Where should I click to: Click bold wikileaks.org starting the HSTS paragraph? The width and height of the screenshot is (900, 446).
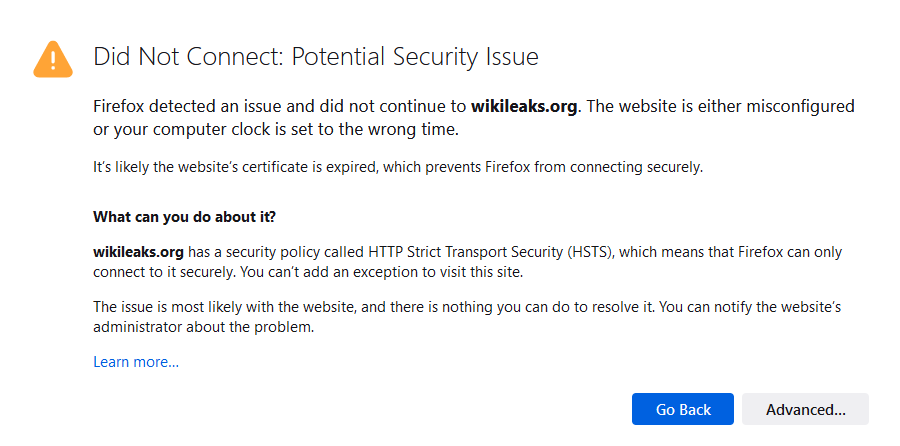click(x=138, y=253)
